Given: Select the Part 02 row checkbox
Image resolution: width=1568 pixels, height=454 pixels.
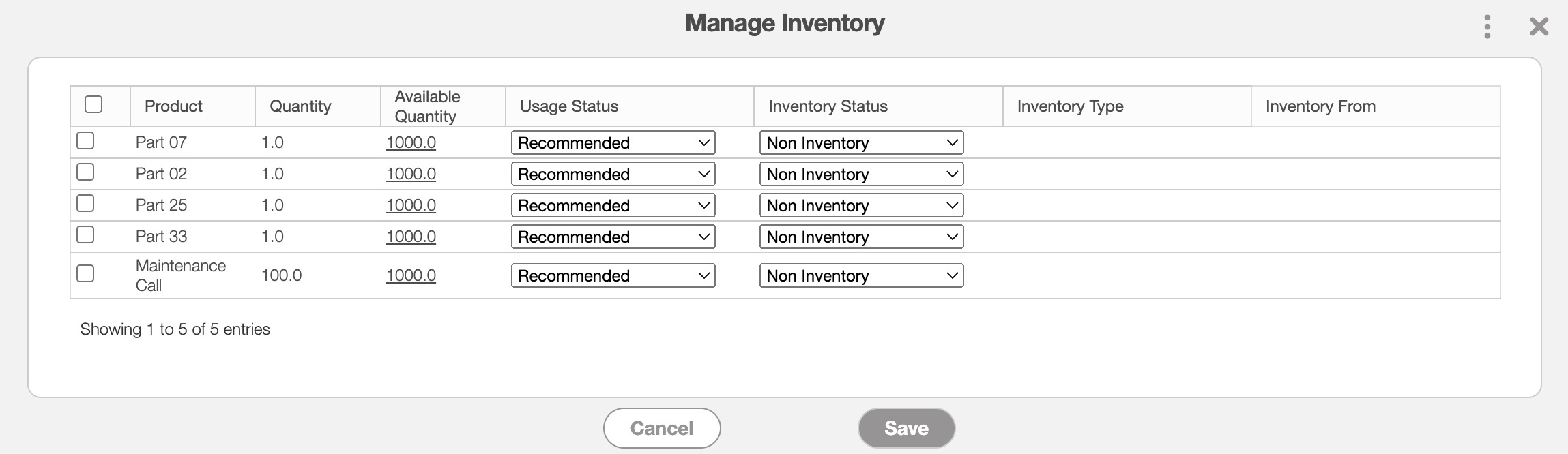Looking at the screenshot, I should pos(85,172).
